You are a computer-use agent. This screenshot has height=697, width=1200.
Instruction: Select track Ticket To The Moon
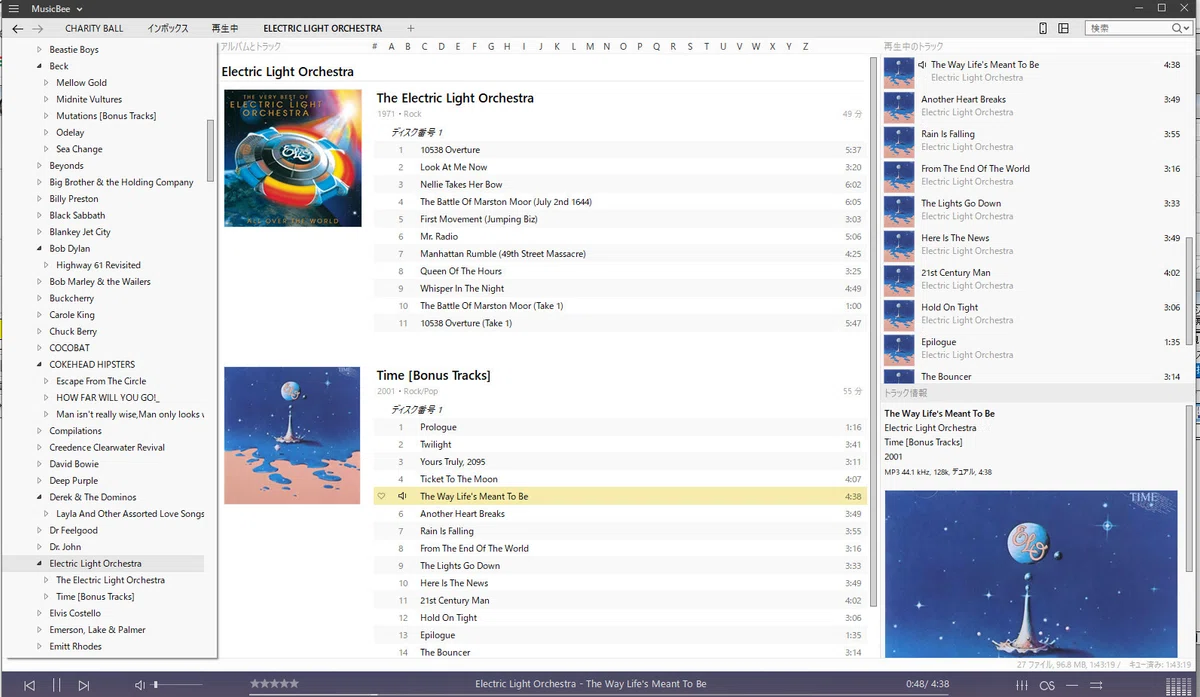pyautogui.click(x=618, y=479)
